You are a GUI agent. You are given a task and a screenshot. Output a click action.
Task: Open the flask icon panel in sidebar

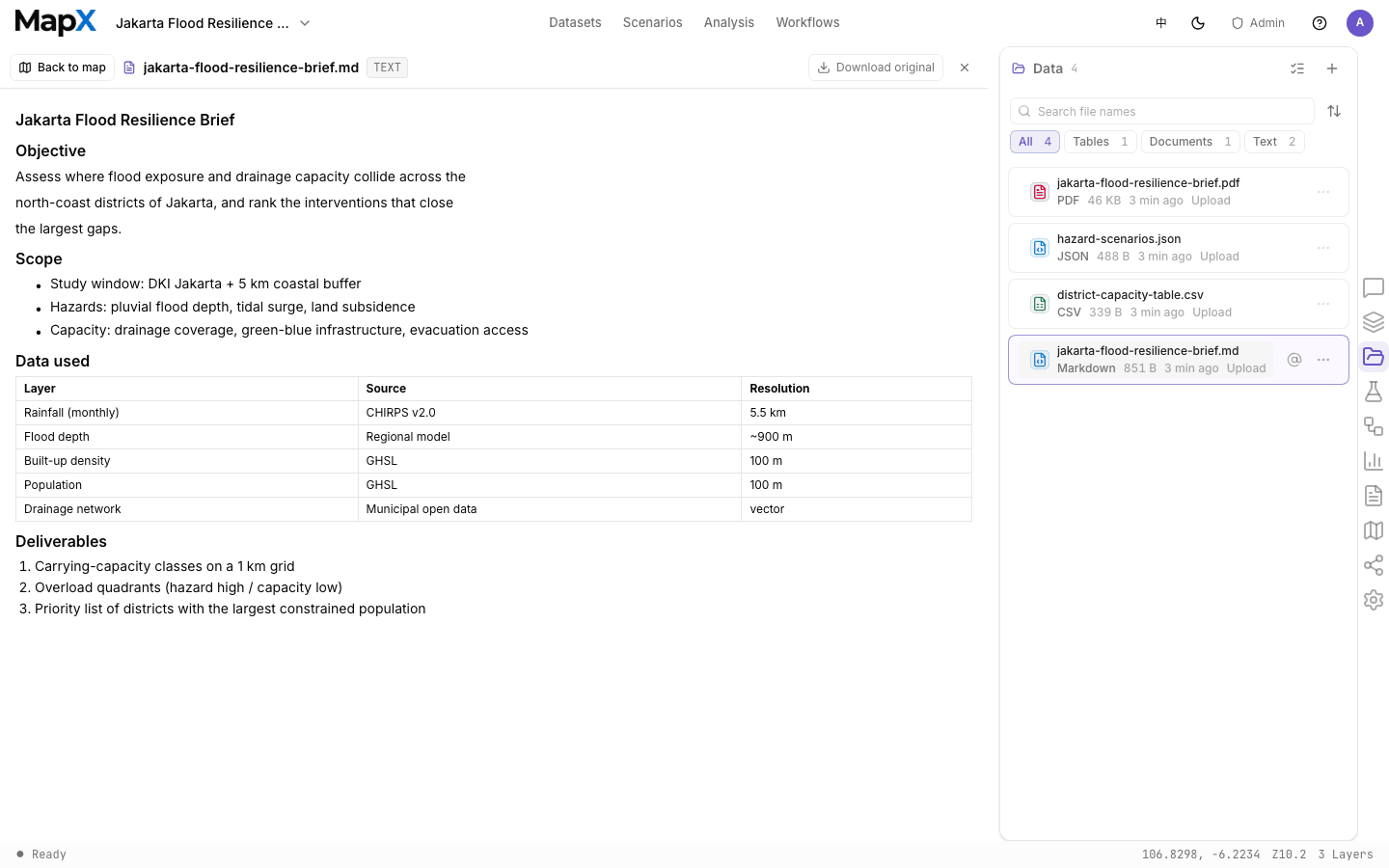[1374, 392]
